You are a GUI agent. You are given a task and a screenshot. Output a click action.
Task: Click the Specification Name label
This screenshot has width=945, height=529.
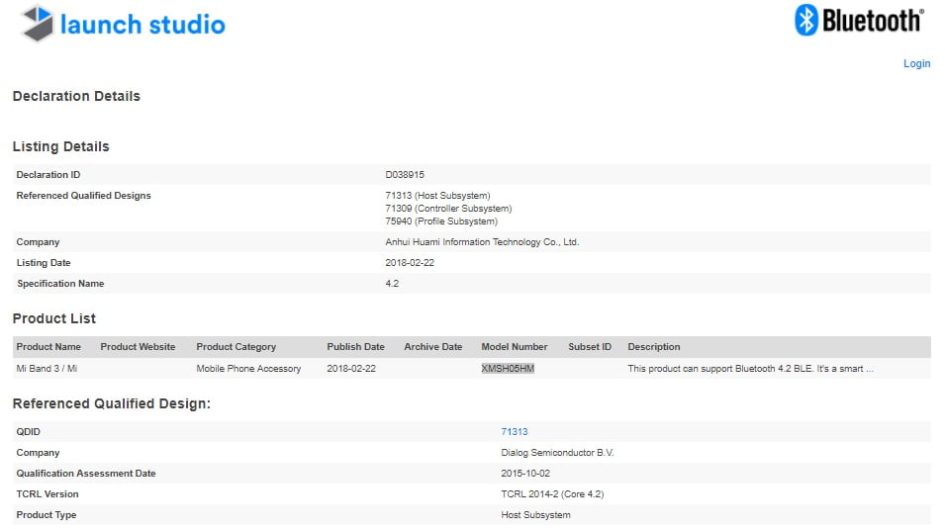pyautogui.click(x=60, y=283)
